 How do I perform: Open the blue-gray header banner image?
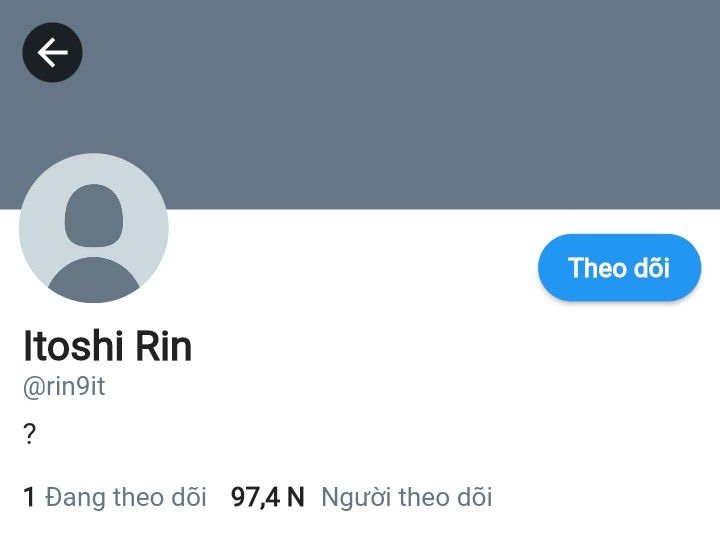pyautogui.click(x=360, y=105)
